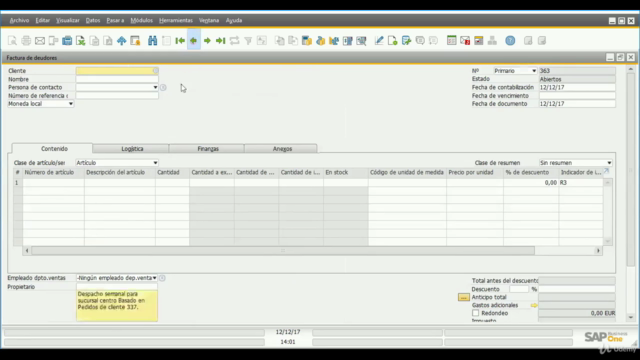Click the Cliente selection circle button
This screenshot has width=640, height=360.
click(x=155, y=71)
